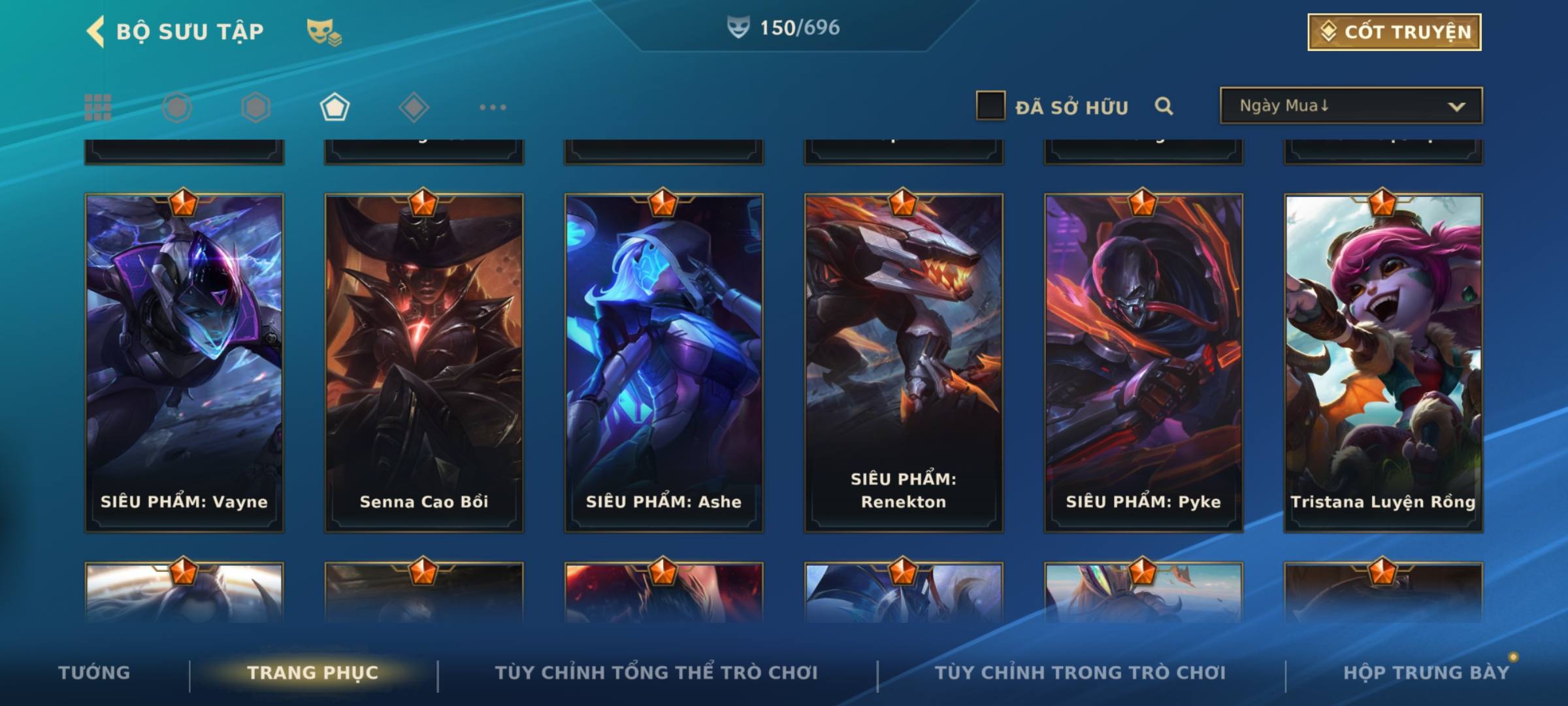Click the magnifier search icon

1164,106
